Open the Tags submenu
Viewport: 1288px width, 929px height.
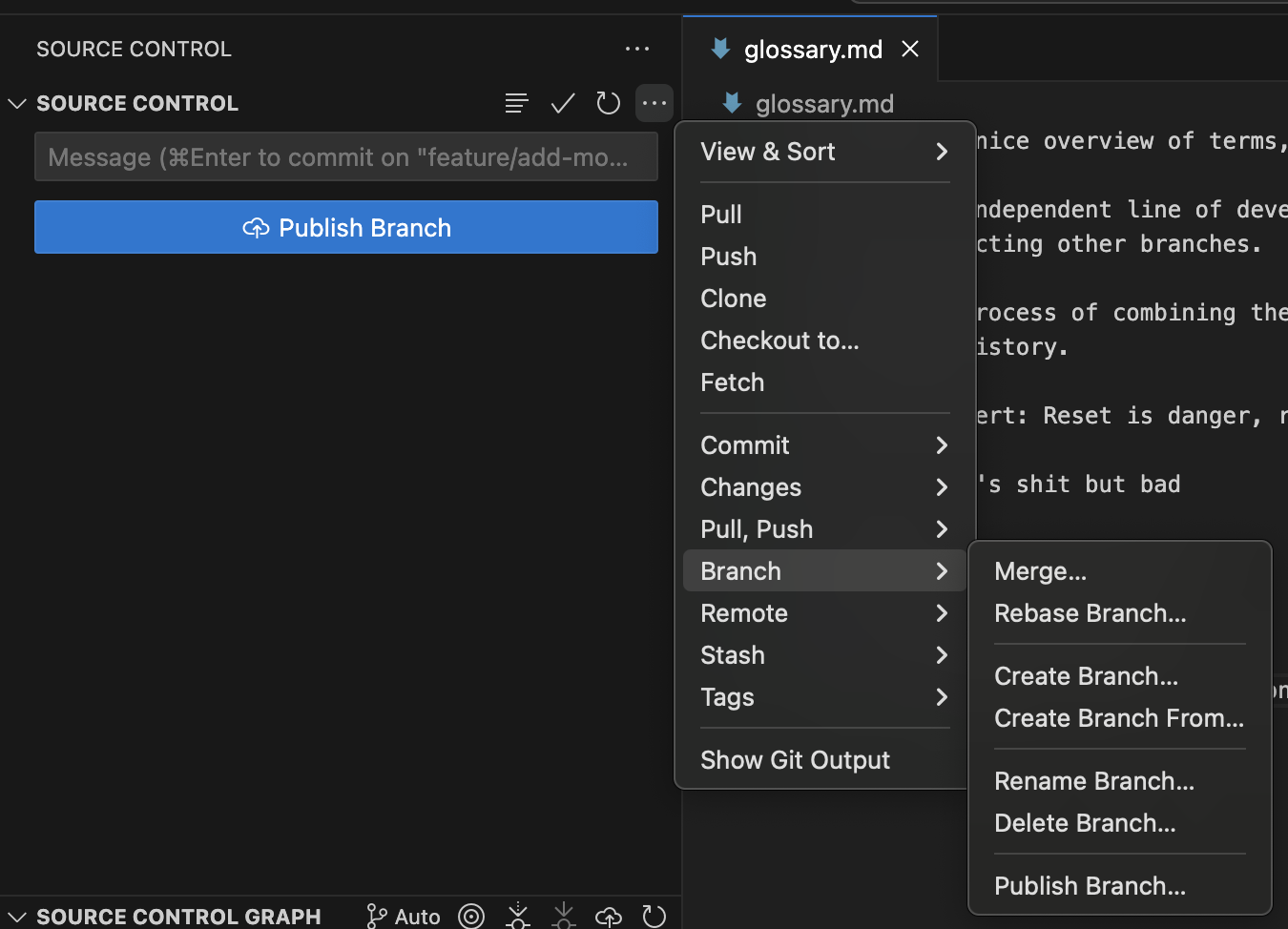(825, 697)
